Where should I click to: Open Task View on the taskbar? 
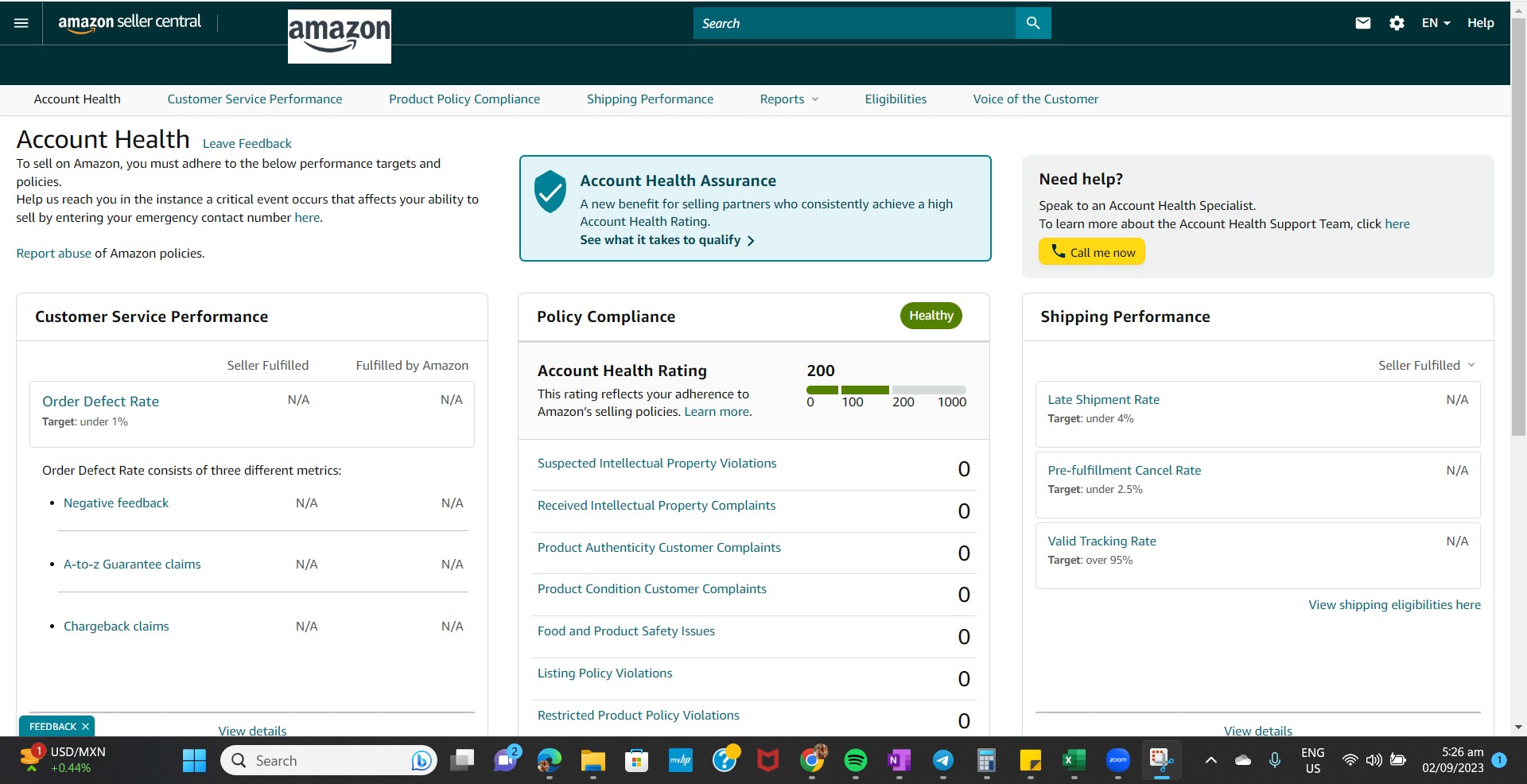tap(461, 761)
